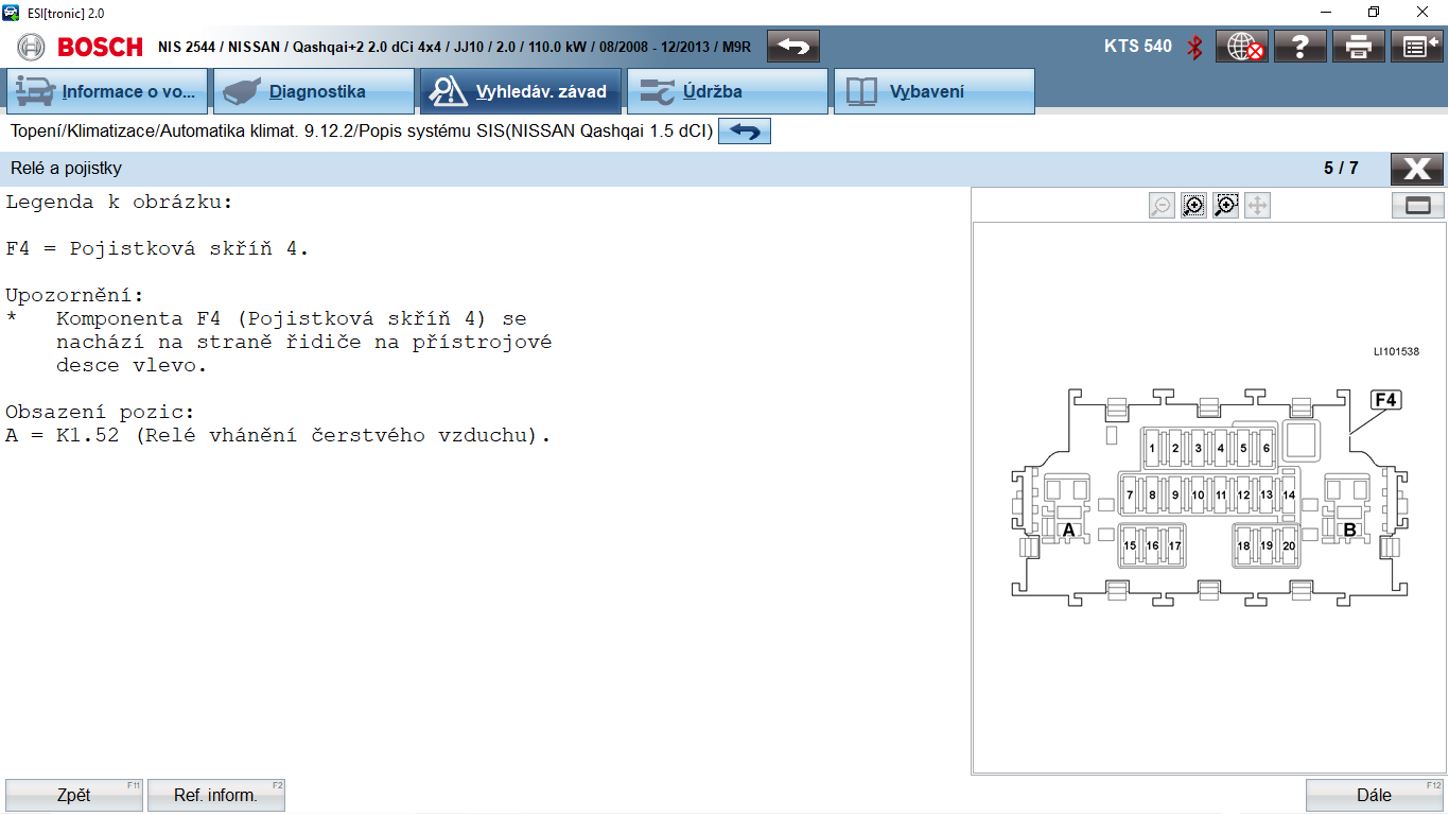Image resolution: width=1448 pixels, height=814 pixels.
Task: Click fuse number 1 in the diagram
Action: (1152, 449)
